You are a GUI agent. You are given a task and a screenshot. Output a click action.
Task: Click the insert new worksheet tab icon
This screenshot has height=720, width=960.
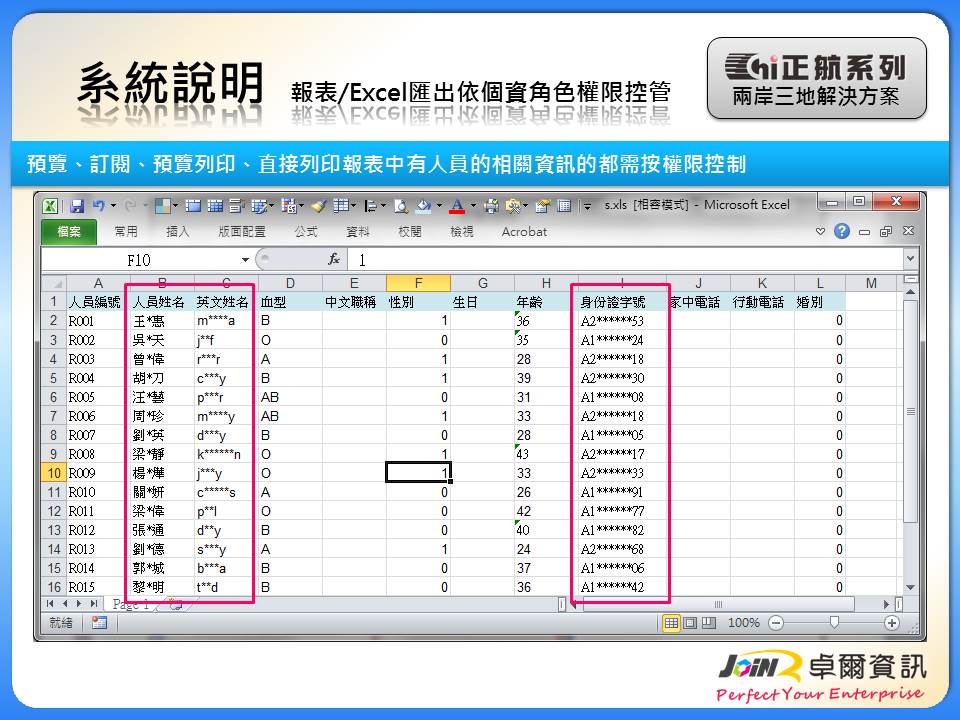(175, 605)
